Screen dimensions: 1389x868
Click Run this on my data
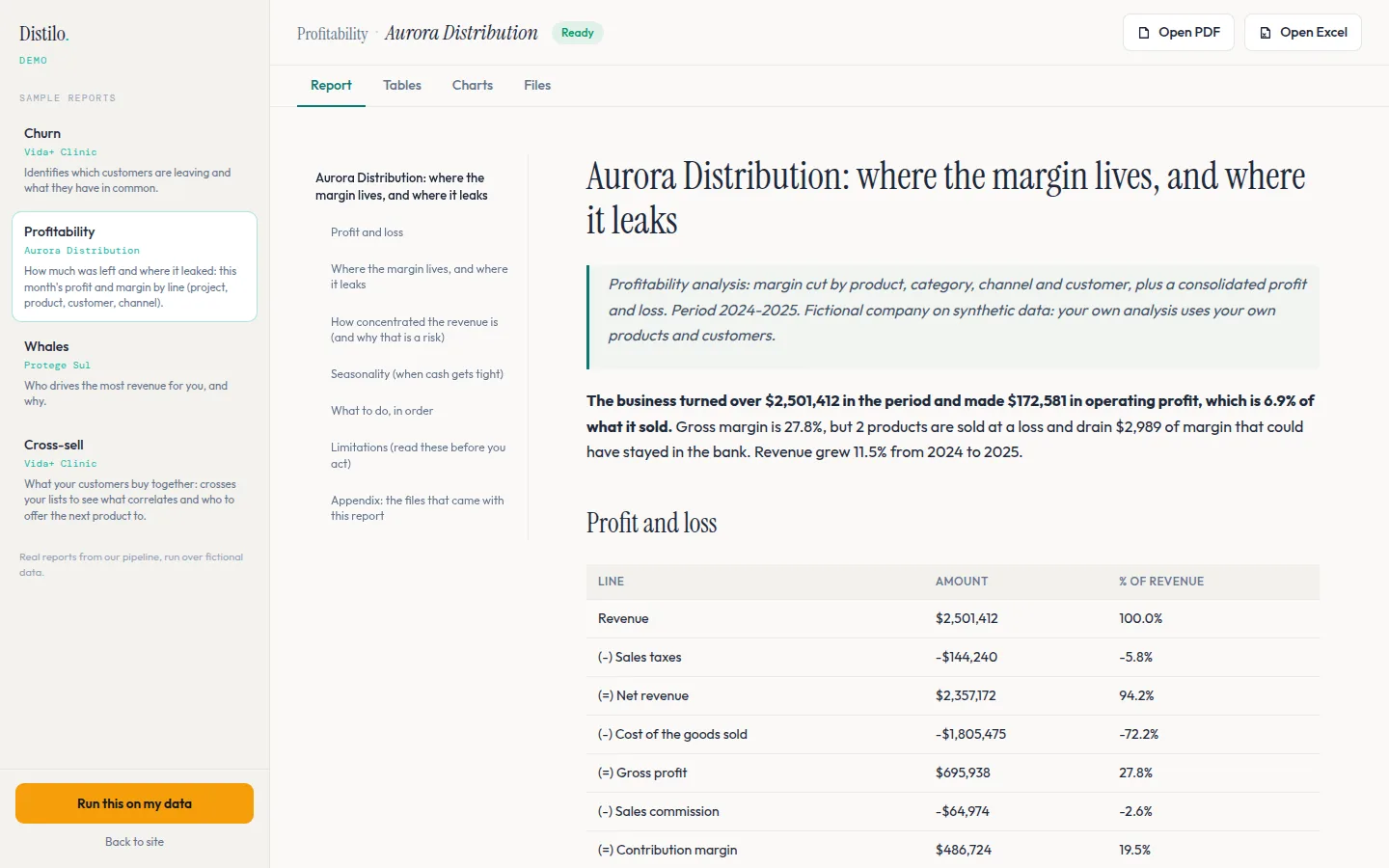134,803
